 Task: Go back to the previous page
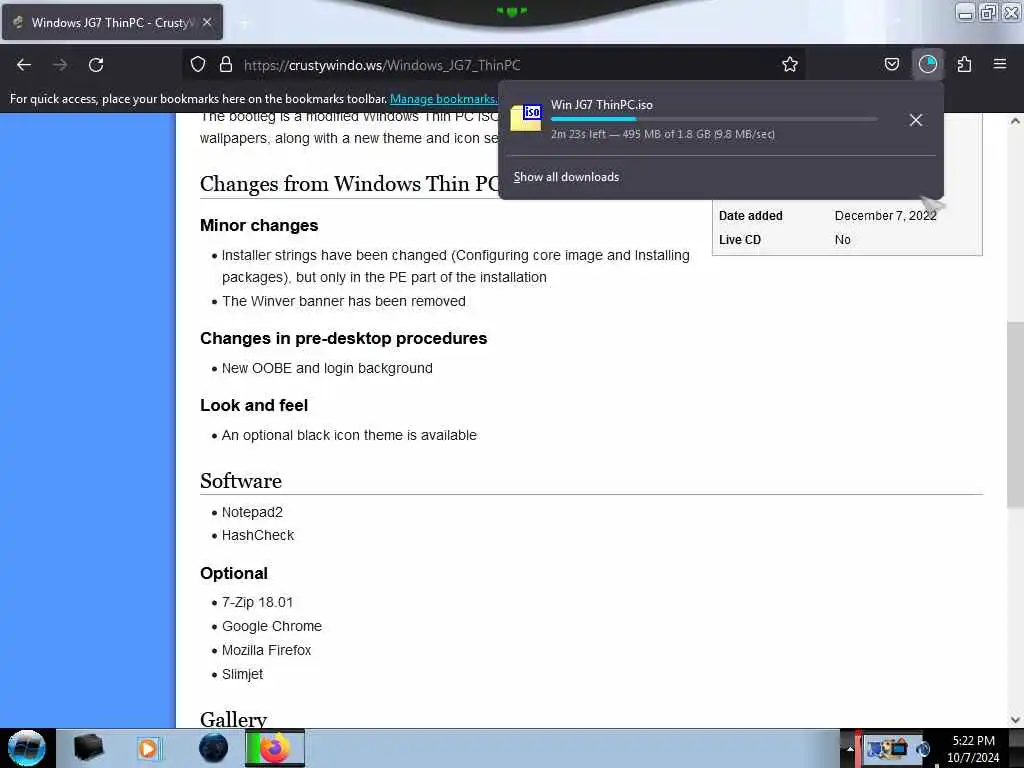[24, 65]
